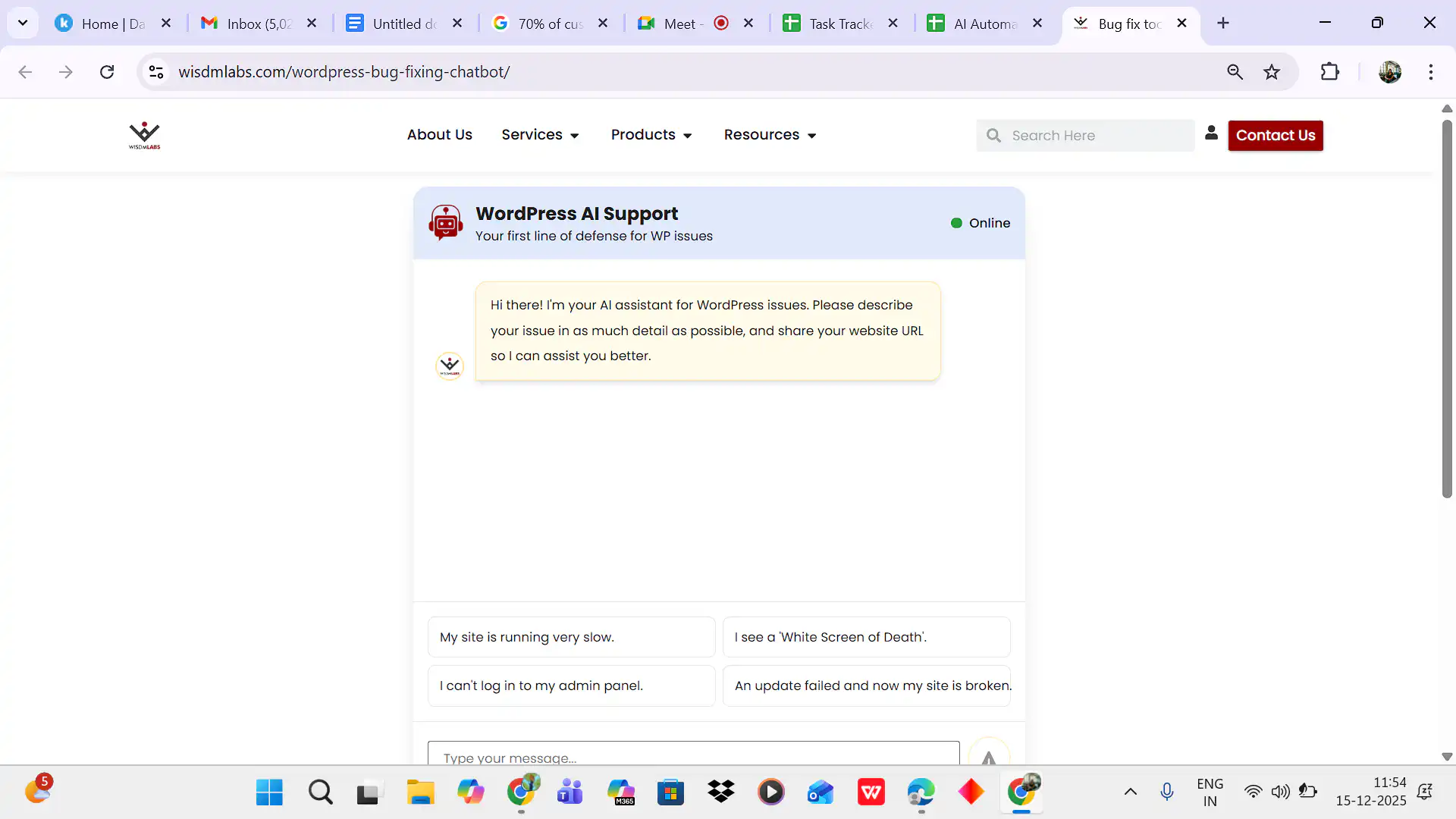The image size is (1456, 819).
Task: Select 'White Screen of Death' suggestion
Action: coord(866,637)
